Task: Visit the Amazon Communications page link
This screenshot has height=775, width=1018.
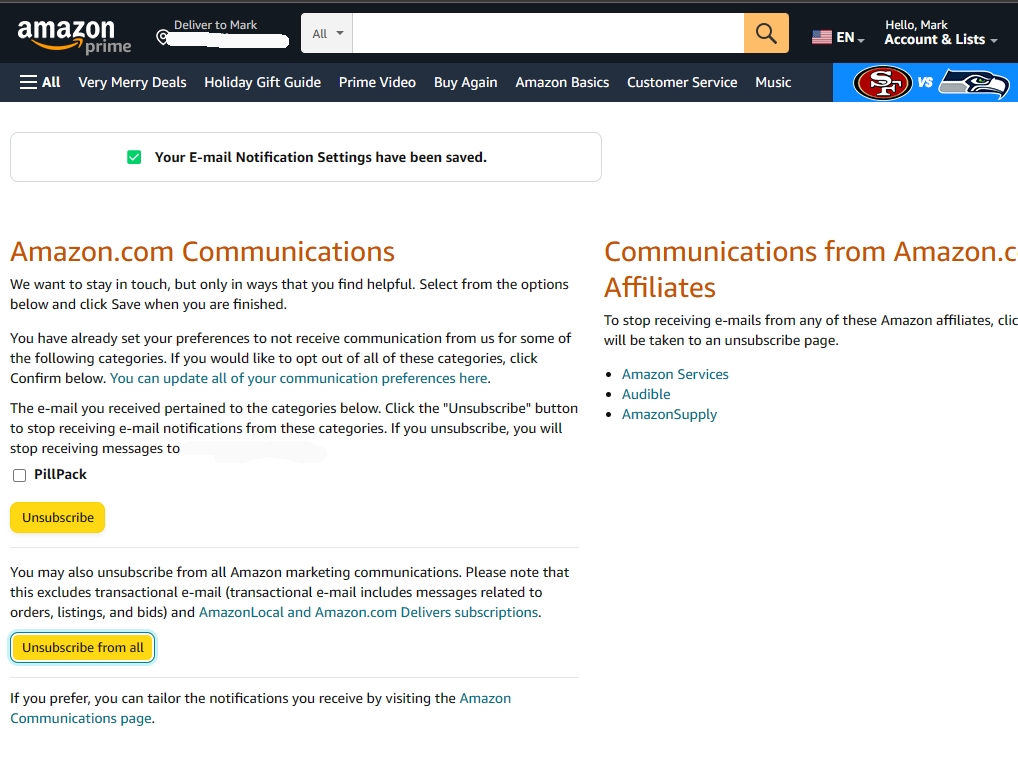Action: [260, 708]
